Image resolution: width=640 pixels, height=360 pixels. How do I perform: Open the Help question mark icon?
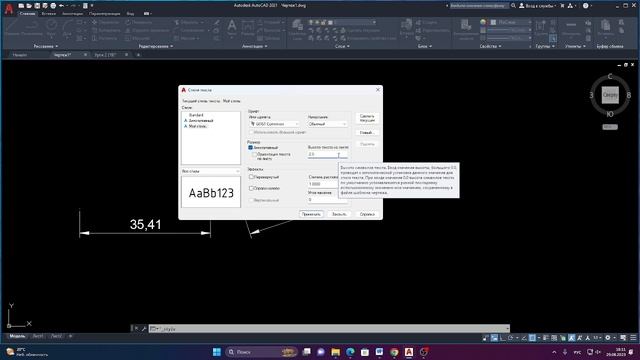[585, 6]
